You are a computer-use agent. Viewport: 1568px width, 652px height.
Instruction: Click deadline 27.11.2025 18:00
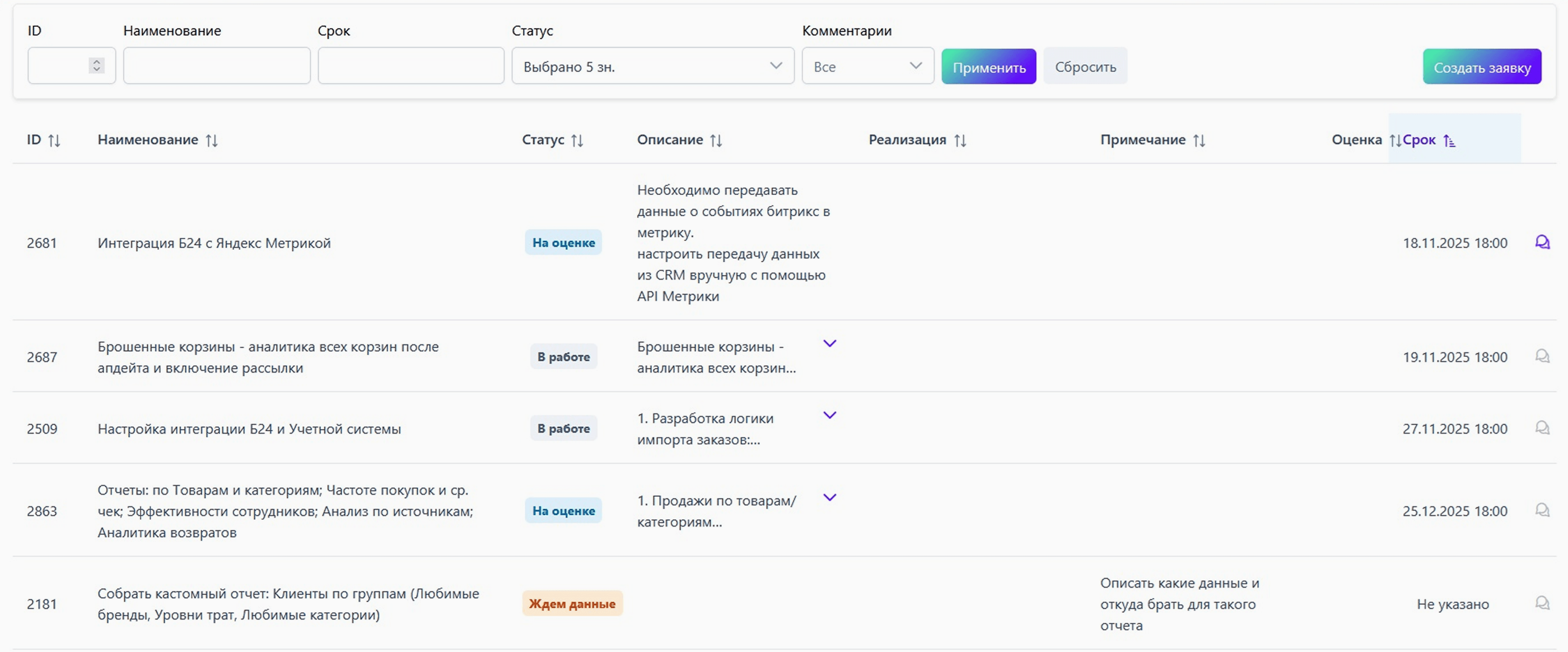tap(1455, 429)
